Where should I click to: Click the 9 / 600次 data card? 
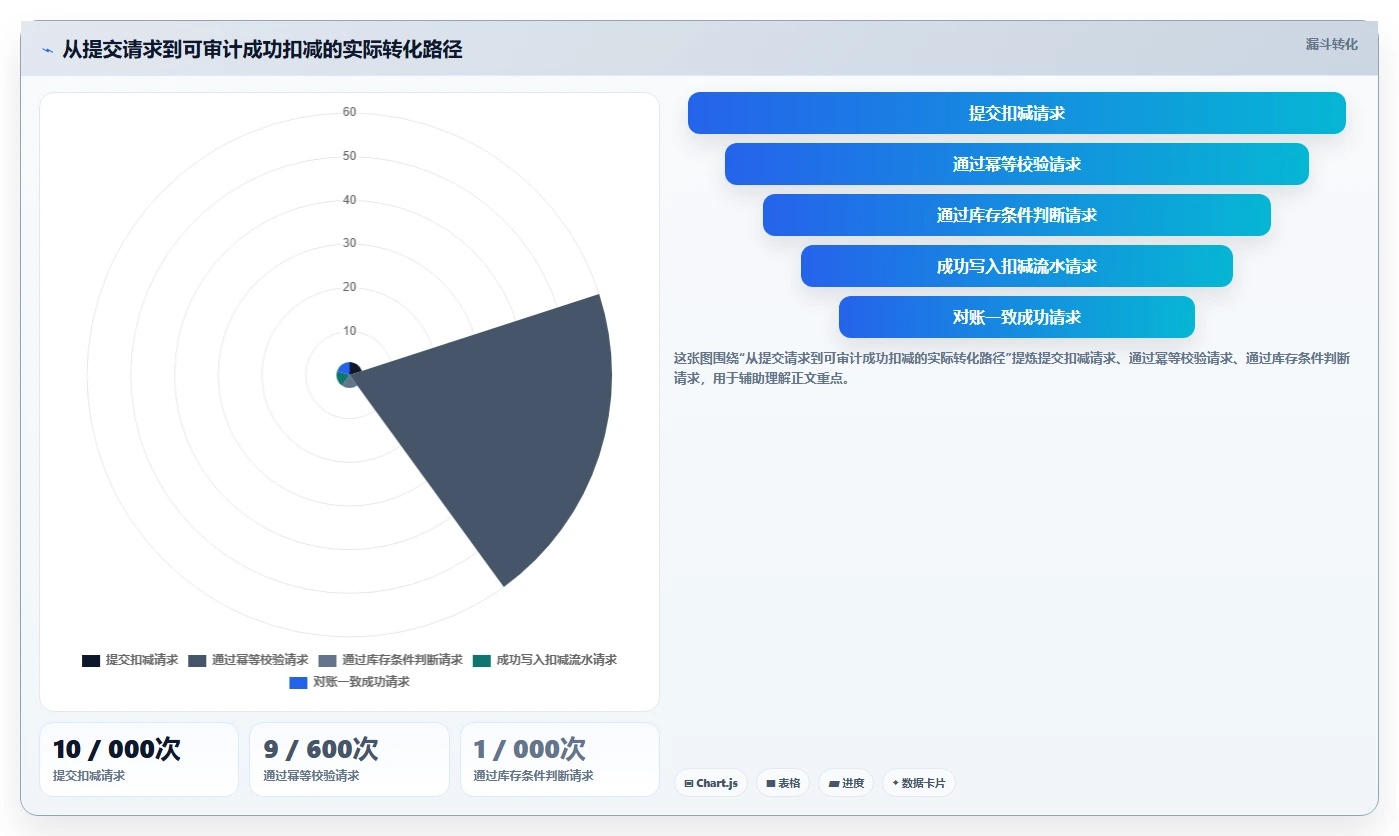coord(349,759)
